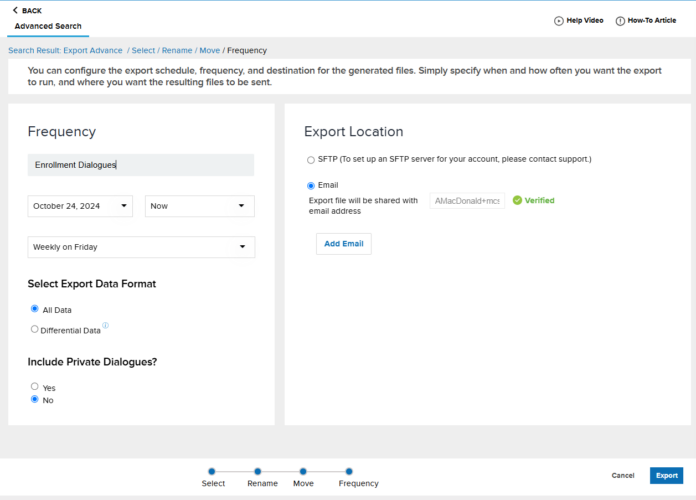Open the Weekly on Friday frequency dropdown

point(141,247)
